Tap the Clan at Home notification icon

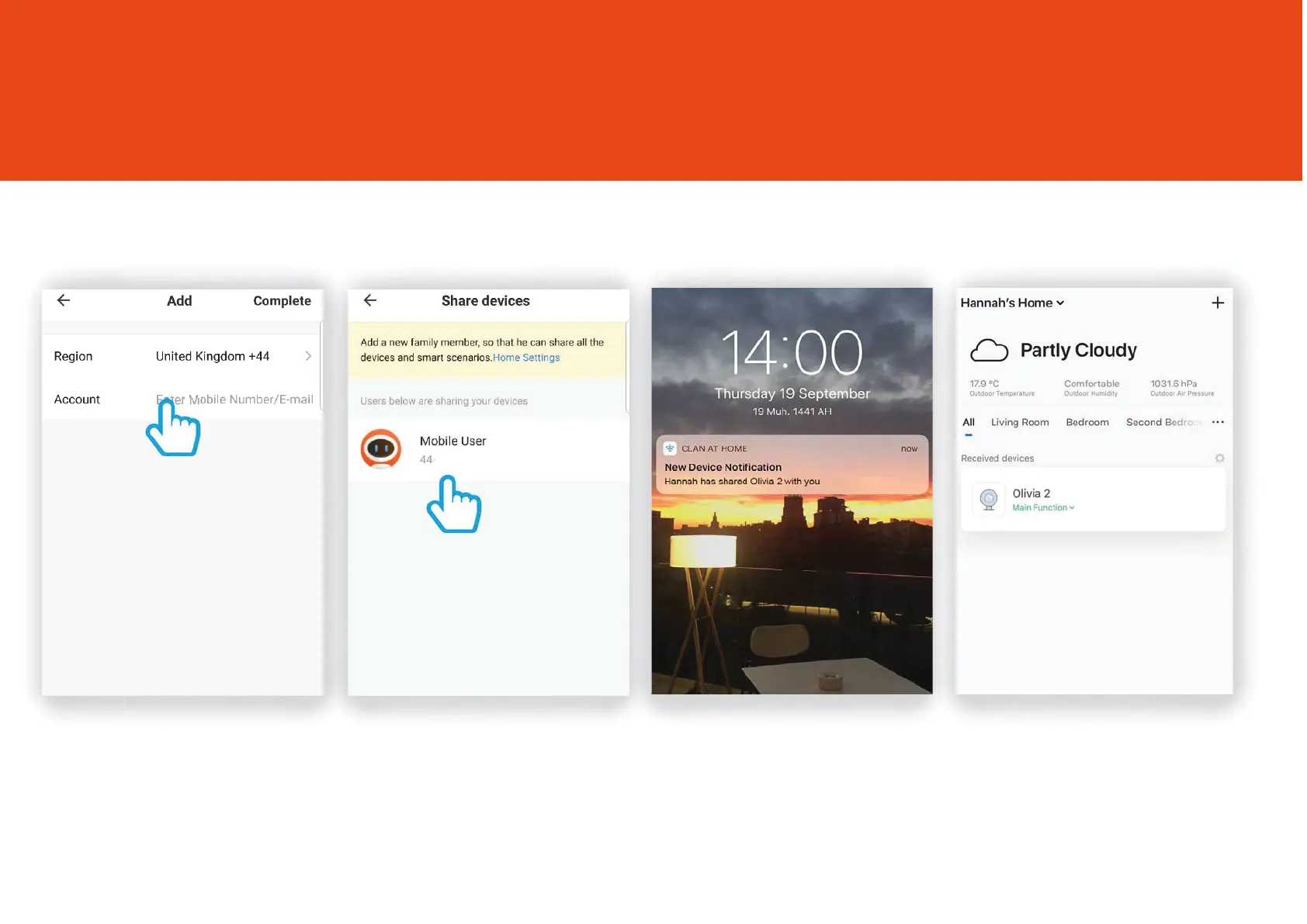coord(670,448)
